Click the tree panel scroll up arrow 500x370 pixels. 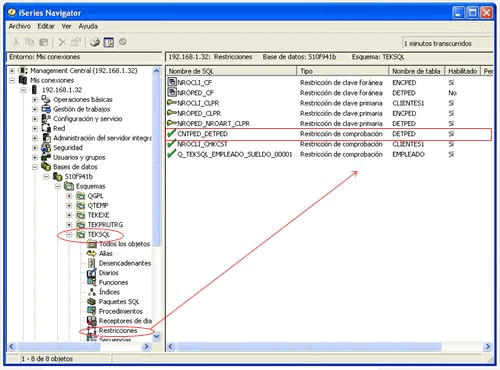click(x=156, y=71)
